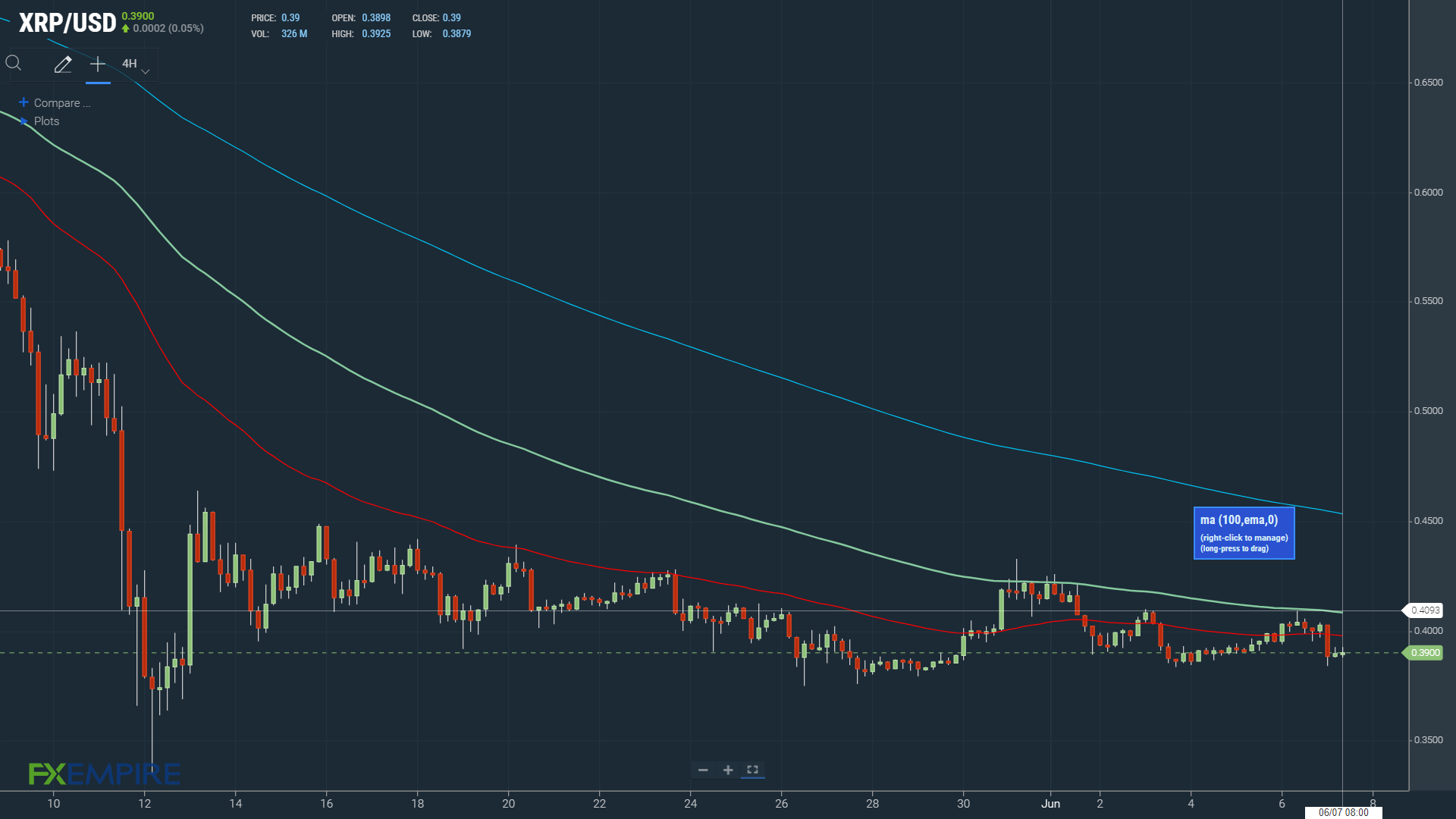
Task: Click the ma (100,ema,0) tooltip box
Action: [x=1244, y=533]
